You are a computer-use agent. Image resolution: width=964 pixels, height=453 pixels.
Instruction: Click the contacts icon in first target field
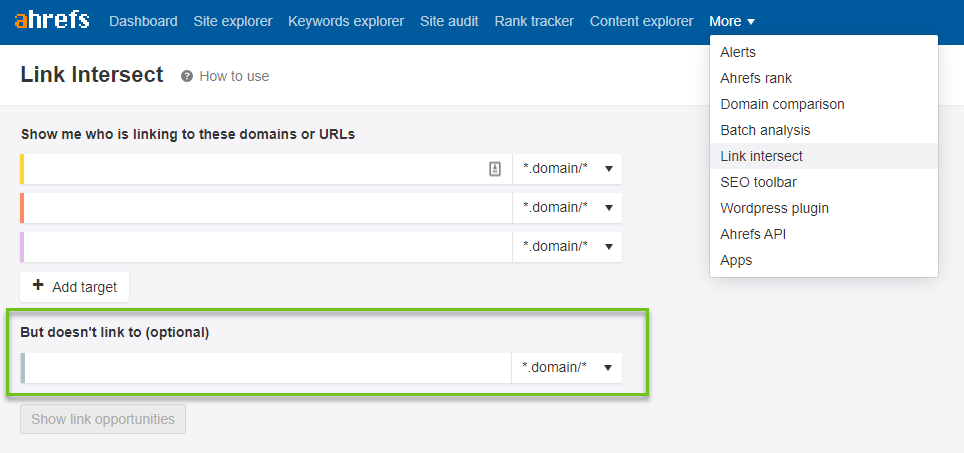click(495, 169)
